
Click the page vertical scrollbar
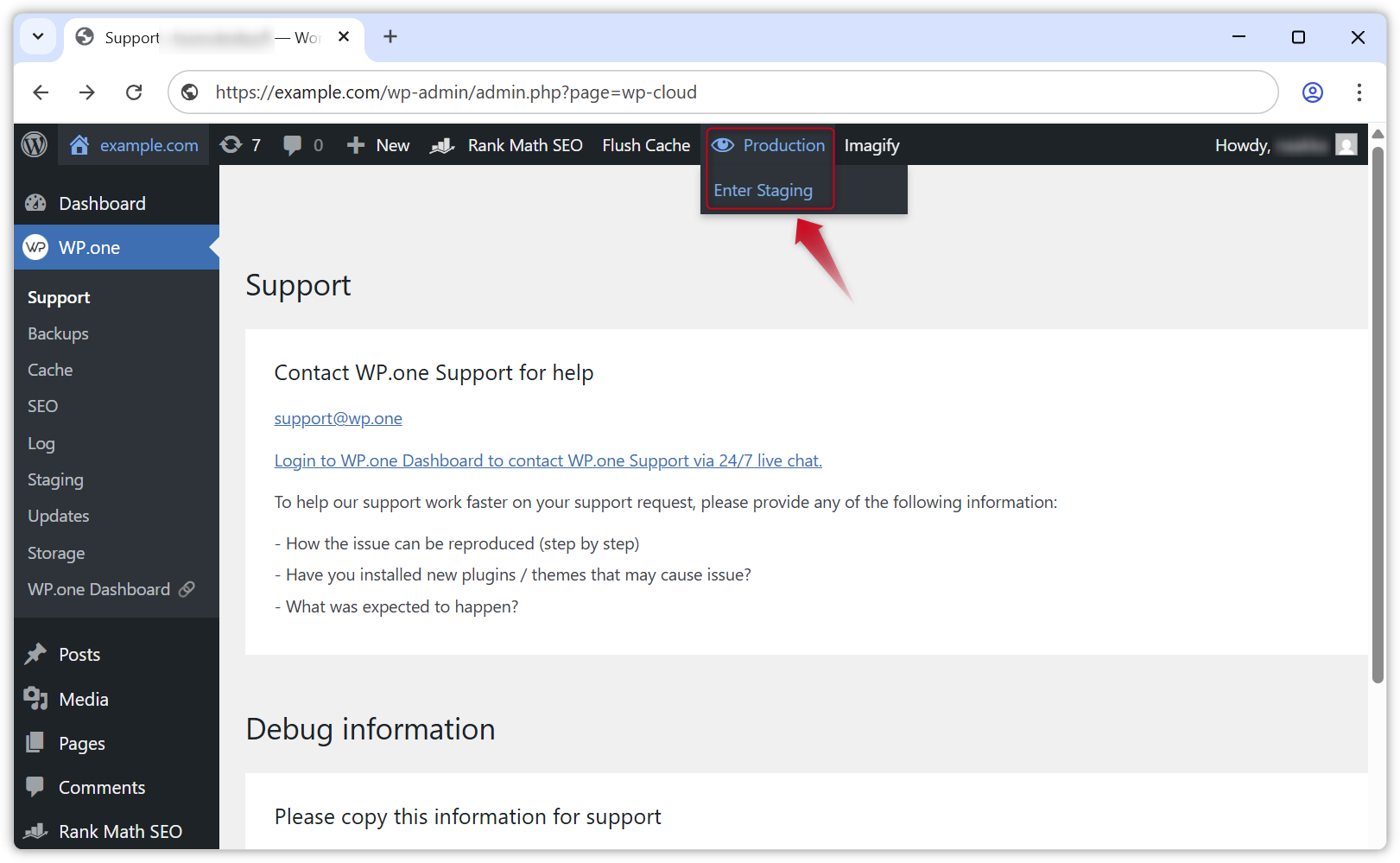click(1378, 415)
